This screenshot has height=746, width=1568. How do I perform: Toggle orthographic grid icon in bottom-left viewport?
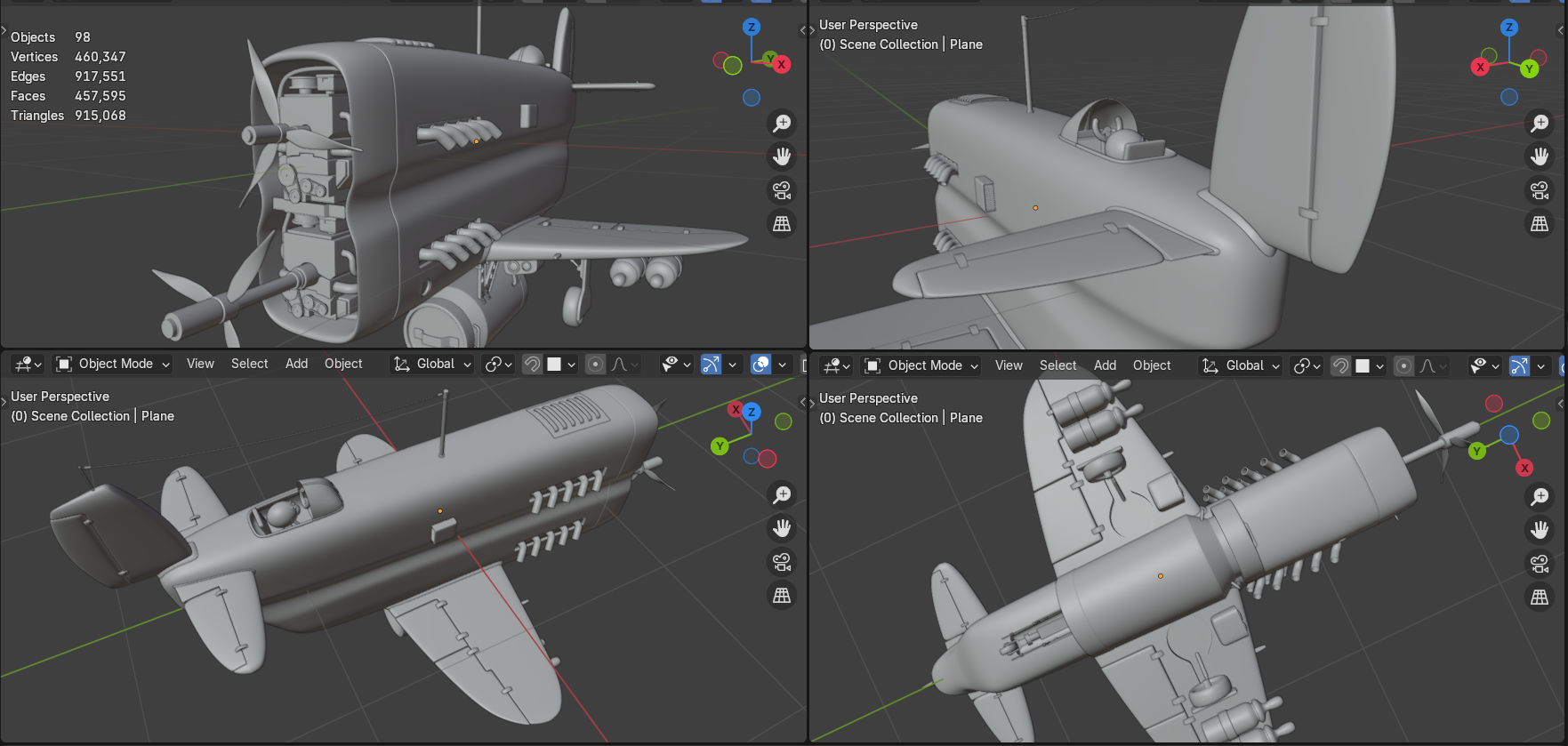pos(782,596)
